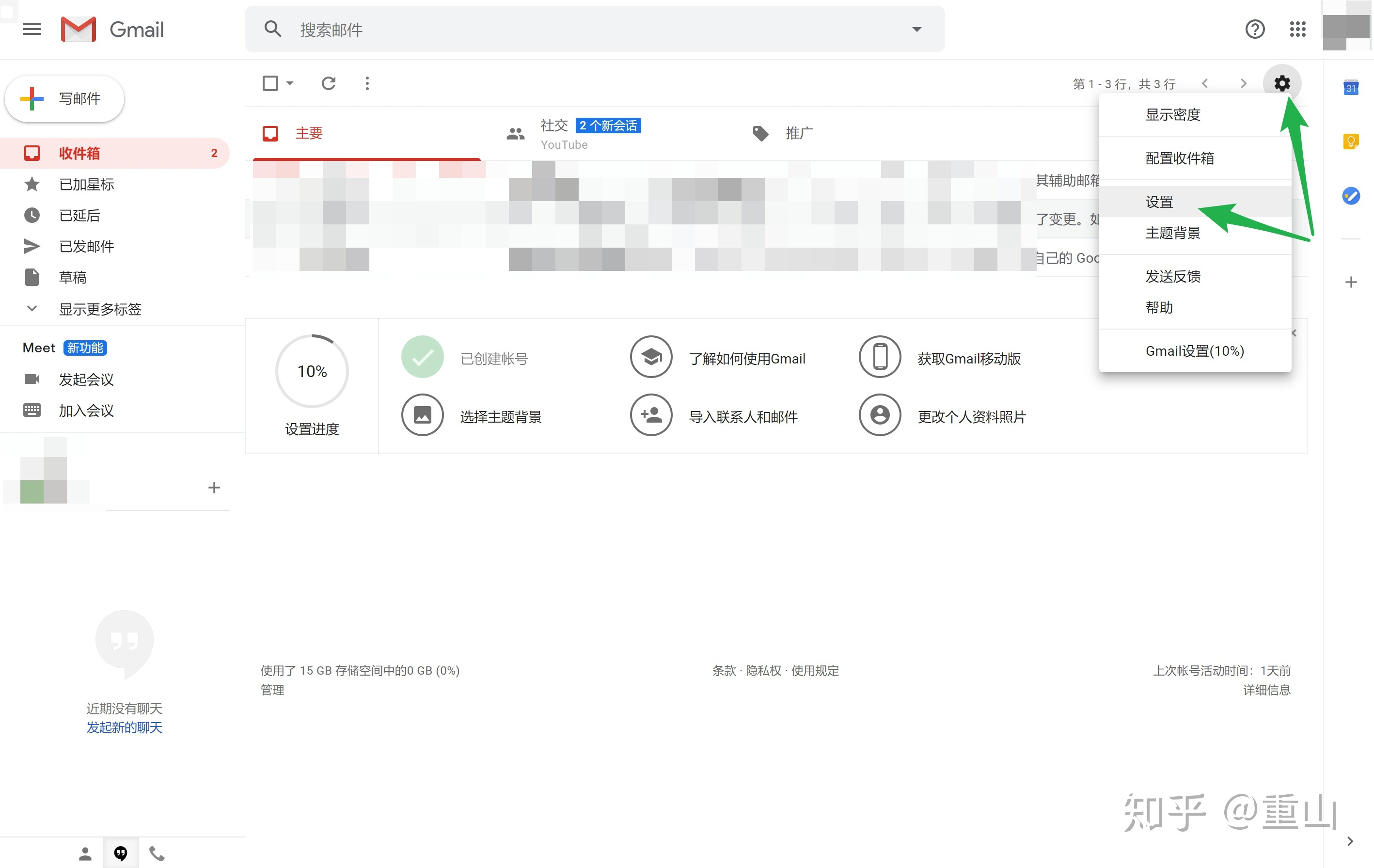Click the 写邮件 compose button
1374x868 pixels.
(64, 99)
